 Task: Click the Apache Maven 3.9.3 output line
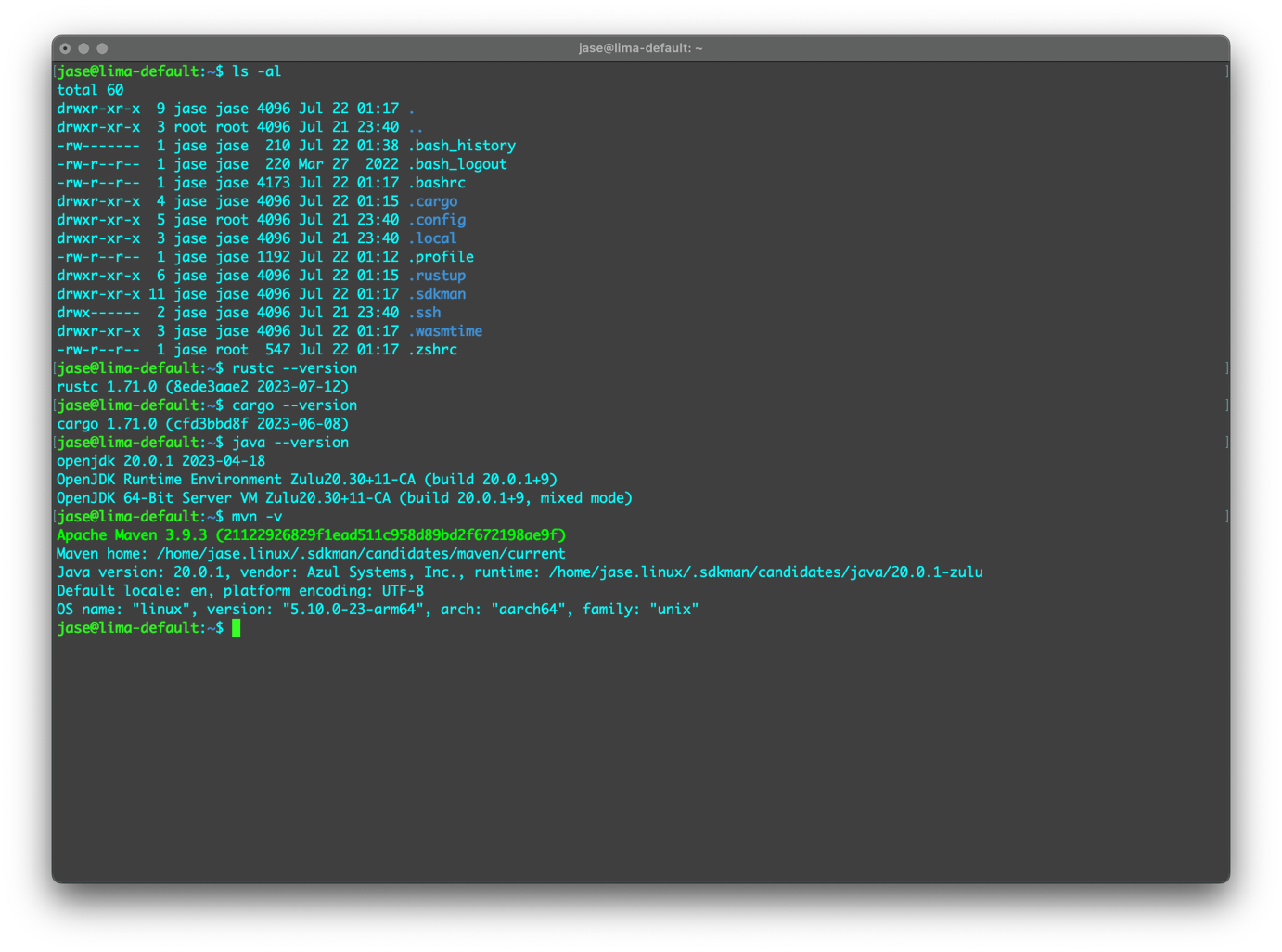click(x=311, y=535)
